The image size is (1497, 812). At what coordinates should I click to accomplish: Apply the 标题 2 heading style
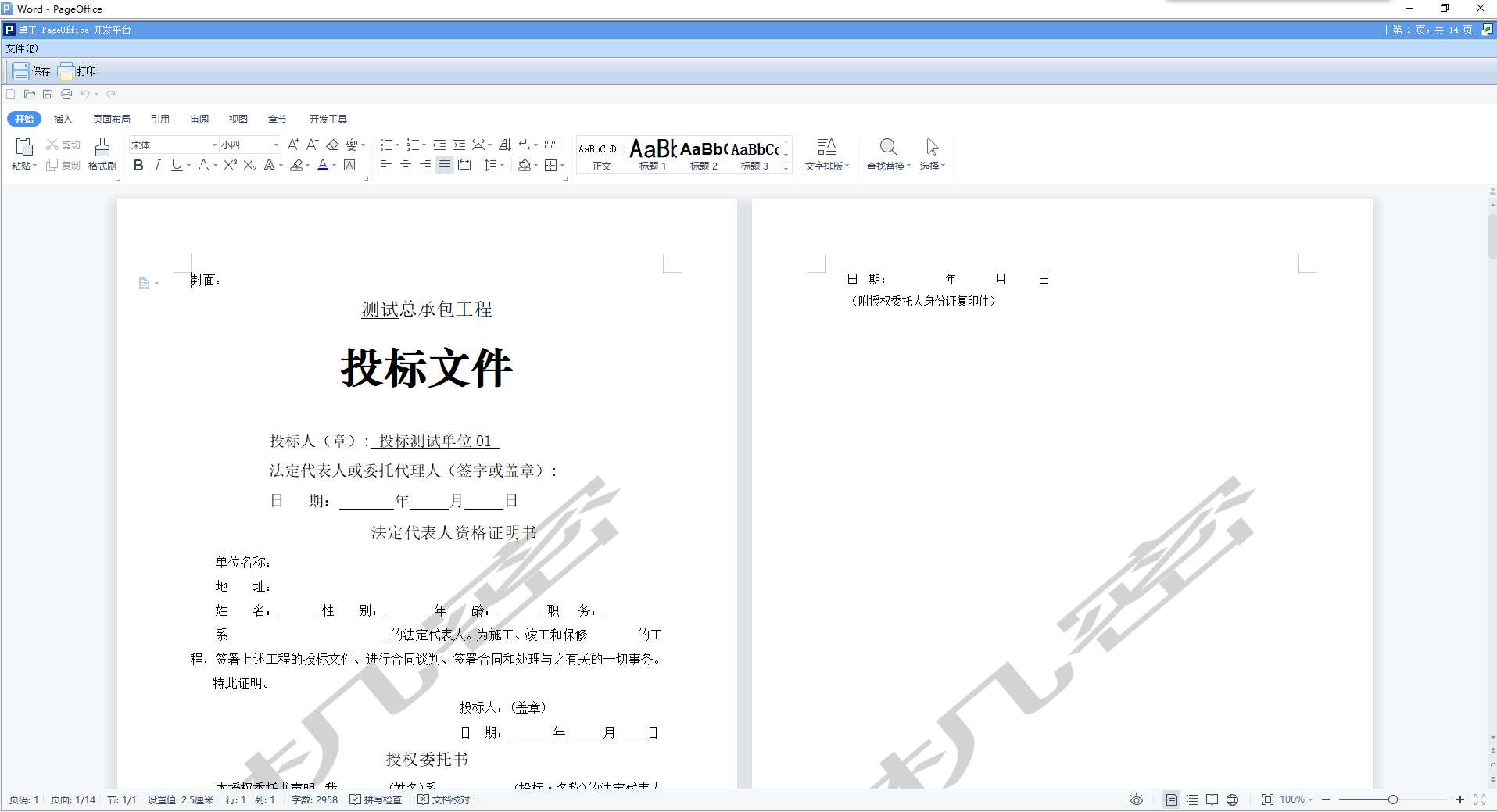(704, 155)
